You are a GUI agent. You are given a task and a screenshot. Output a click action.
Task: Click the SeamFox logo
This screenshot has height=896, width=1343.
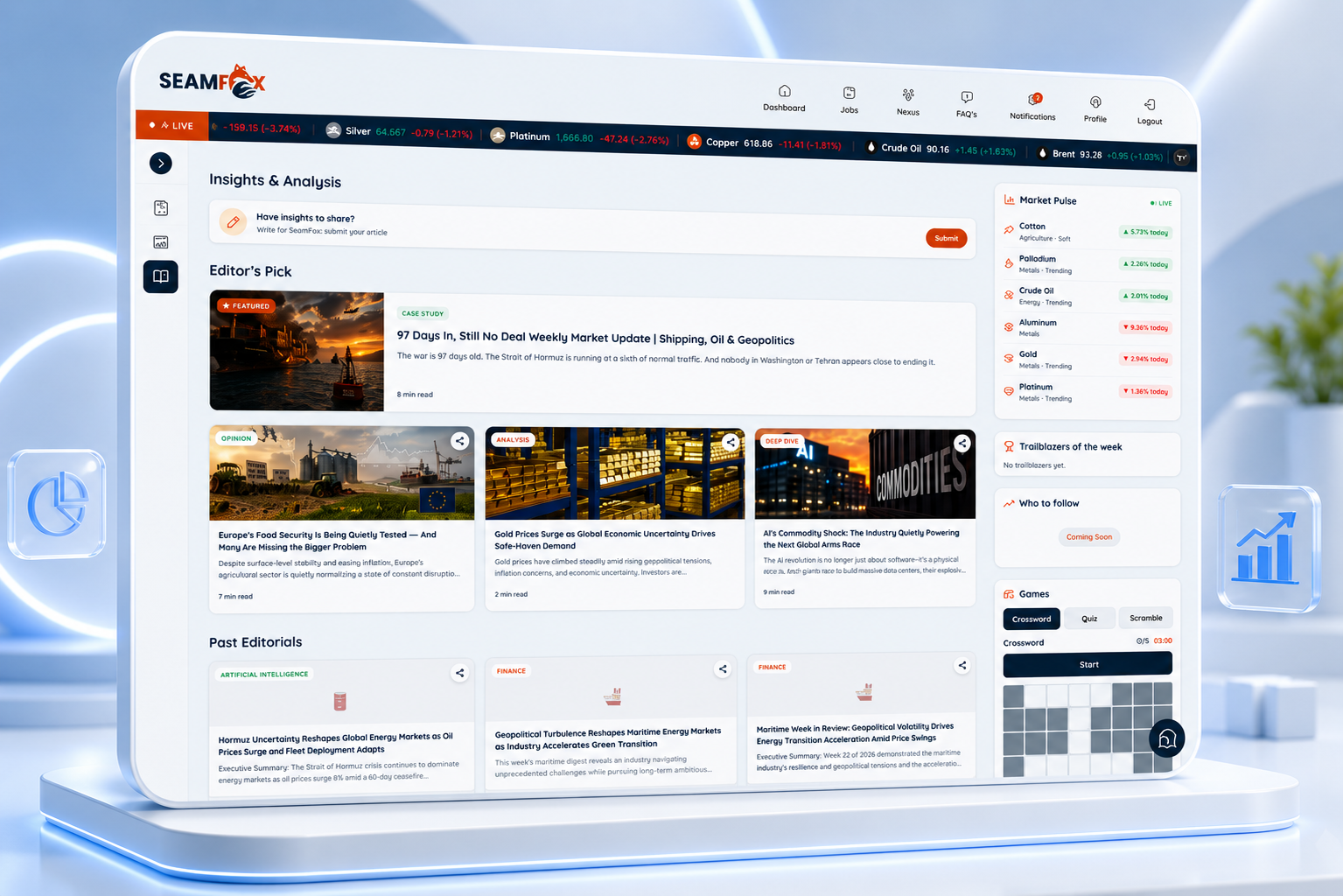pos(212,81)
